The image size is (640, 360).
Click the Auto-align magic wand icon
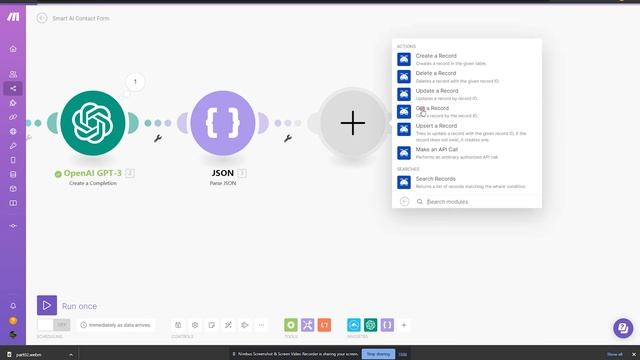pyautogui.click(x=228, y=325)
